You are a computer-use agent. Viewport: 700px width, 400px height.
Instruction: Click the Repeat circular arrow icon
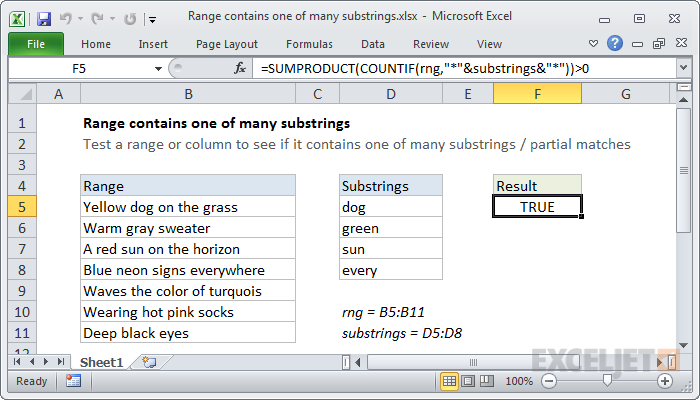[130, 19]
